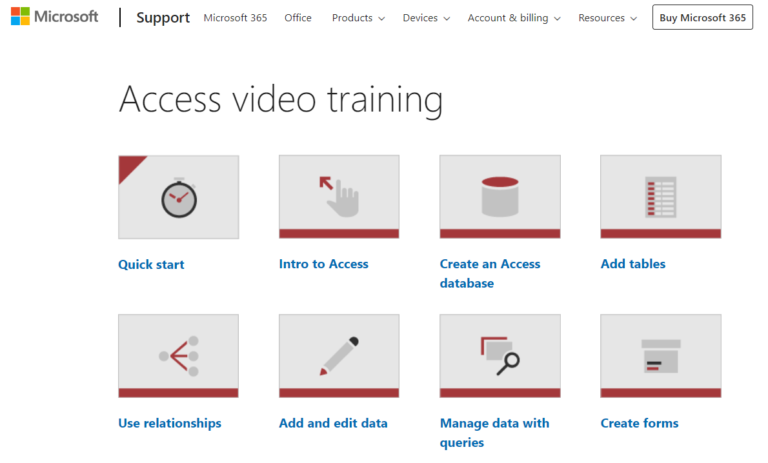This screenshot has width=768, height=463.
Task: Open the Account & billing dropdown
Action: point(514,18)
